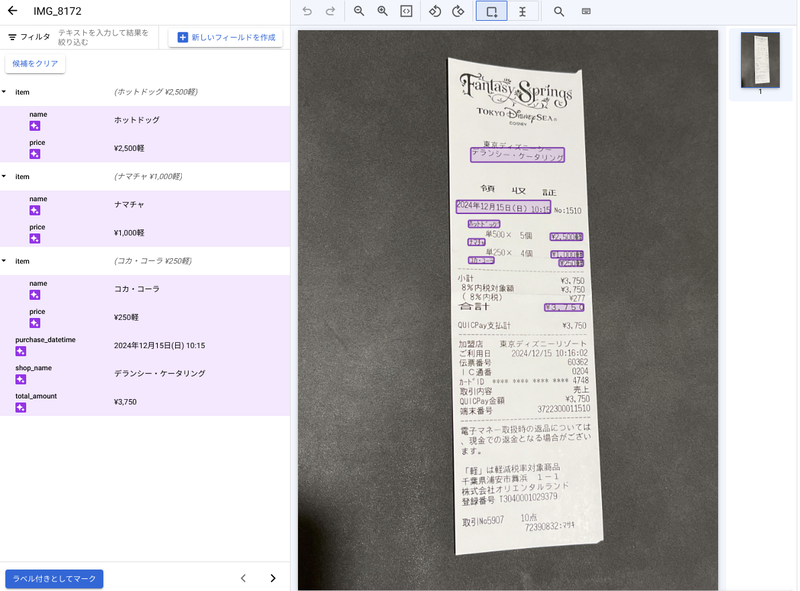Rotate the document clockwise
This screenshot has width=800, height=591.
(458, 11)
